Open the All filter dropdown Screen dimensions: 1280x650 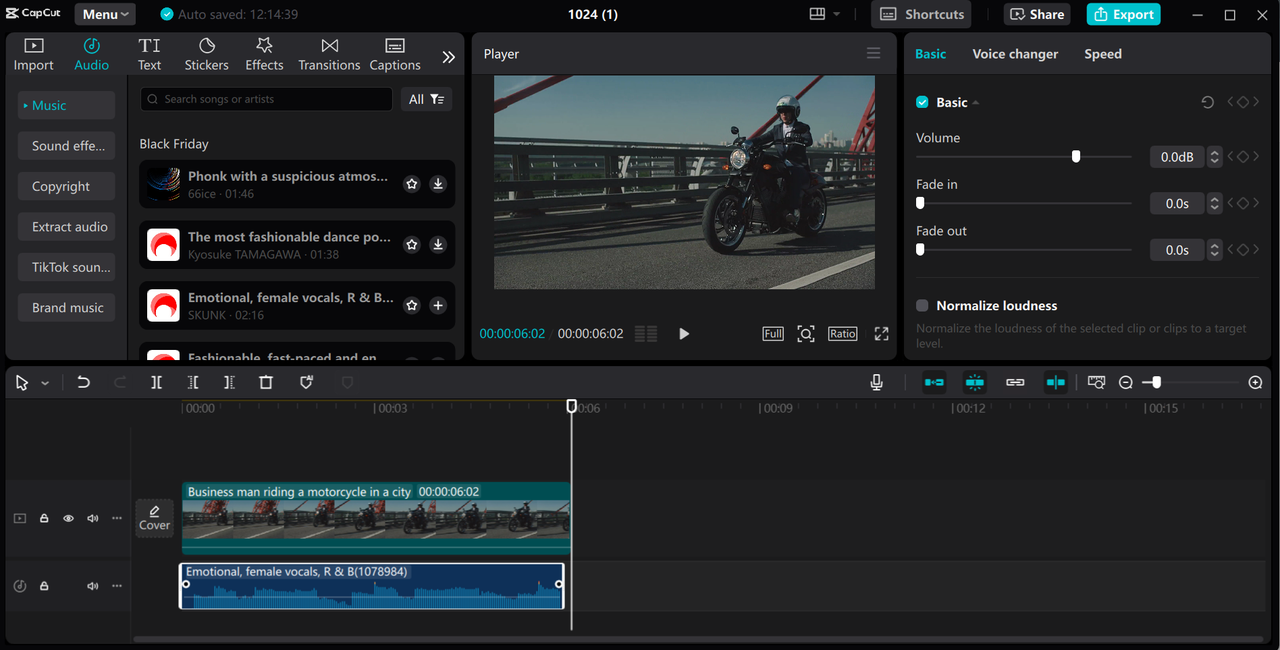pos(426,99)
